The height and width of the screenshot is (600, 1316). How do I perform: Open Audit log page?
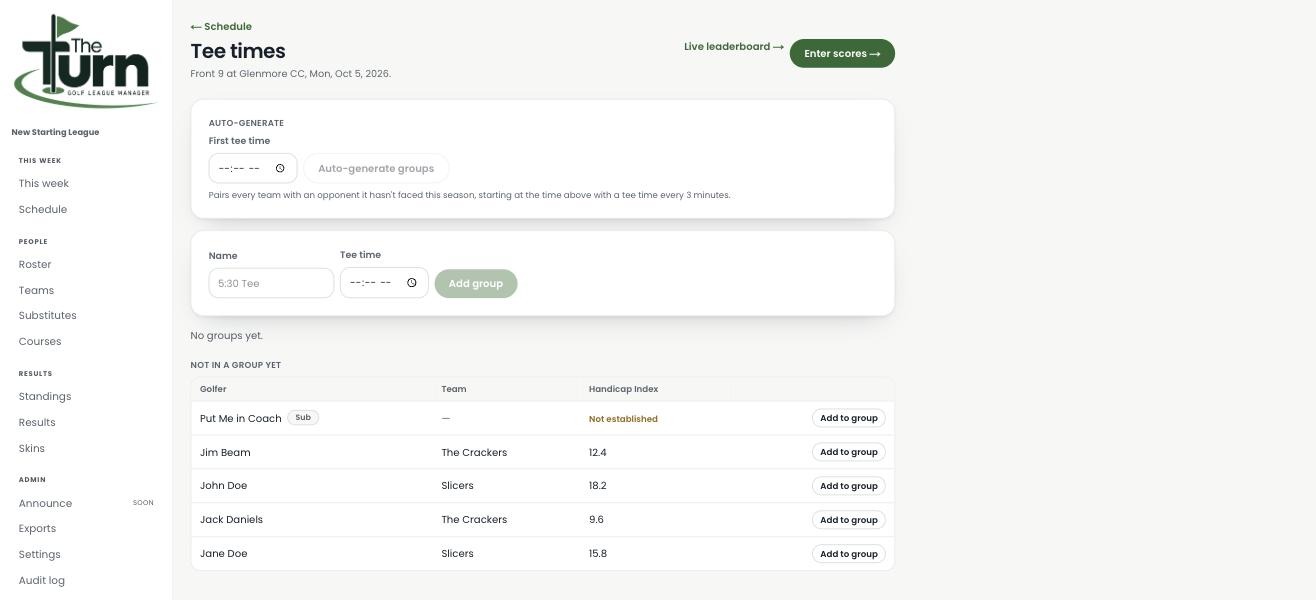[42, 581]
